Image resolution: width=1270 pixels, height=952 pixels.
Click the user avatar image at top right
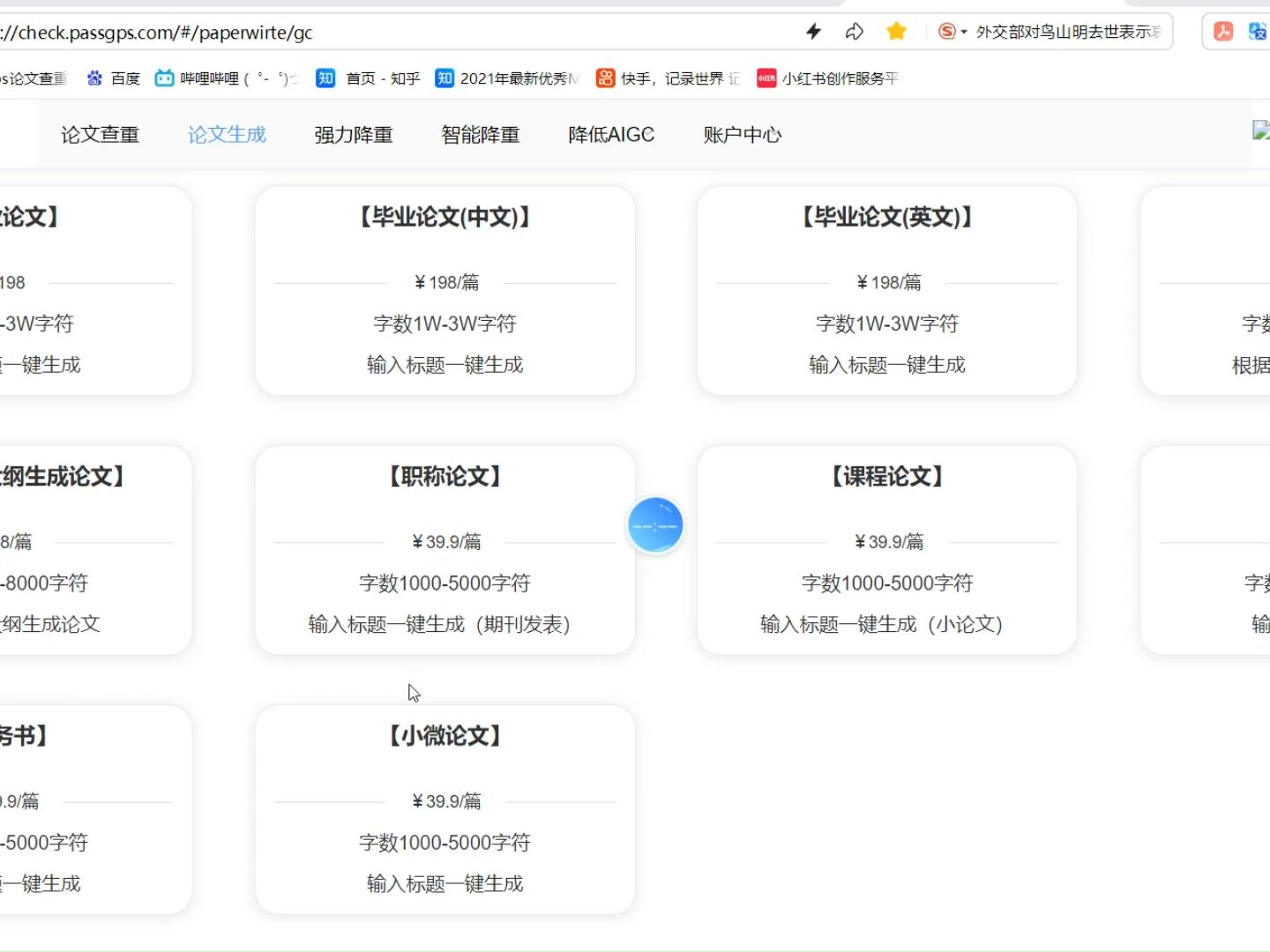(x=1261, y=130)
